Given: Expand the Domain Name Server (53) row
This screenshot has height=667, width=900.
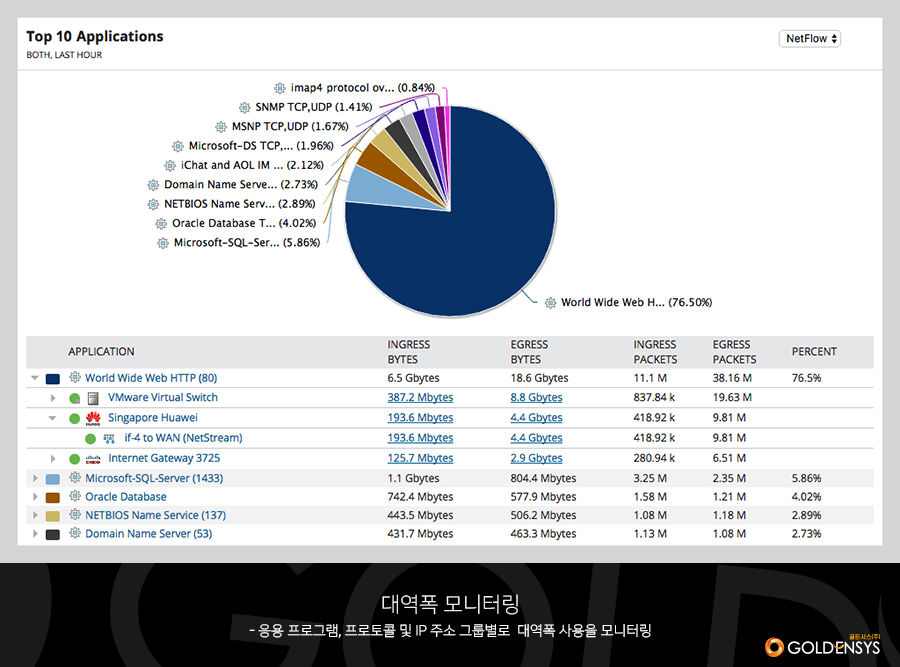Looking at the screenshot, I should coord(35,534).
